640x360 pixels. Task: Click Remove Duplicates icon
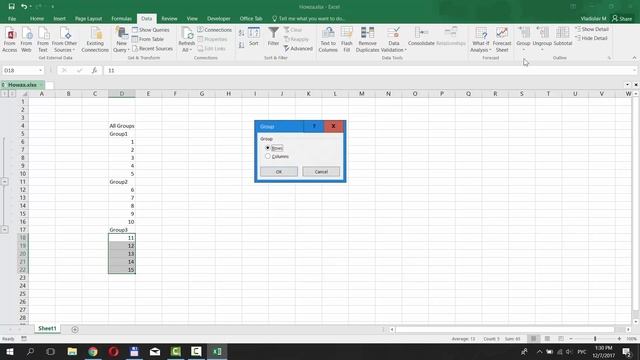click(367, 40)
